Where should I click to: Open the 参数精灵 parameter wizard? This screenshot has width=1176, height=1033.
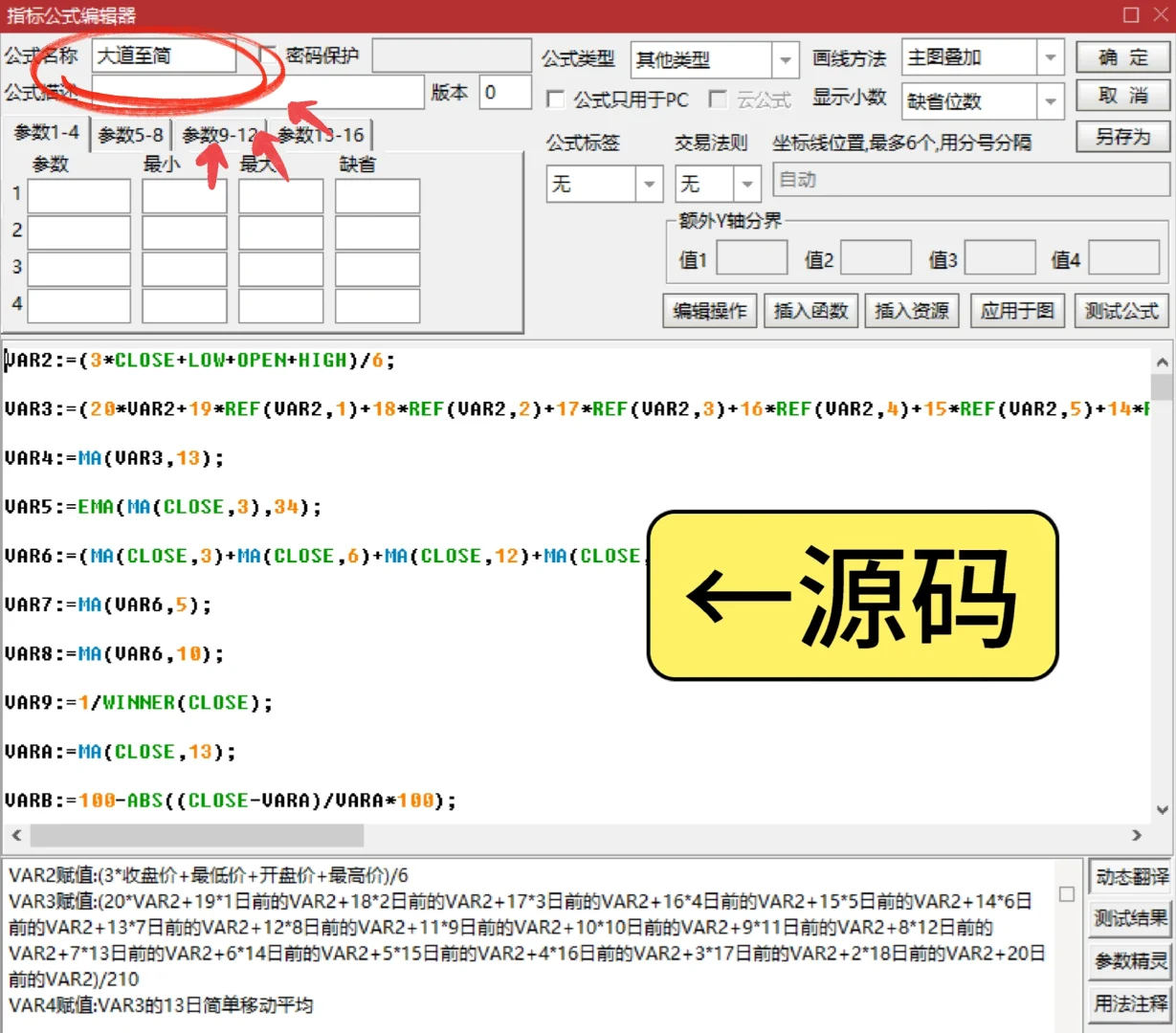1128,960
